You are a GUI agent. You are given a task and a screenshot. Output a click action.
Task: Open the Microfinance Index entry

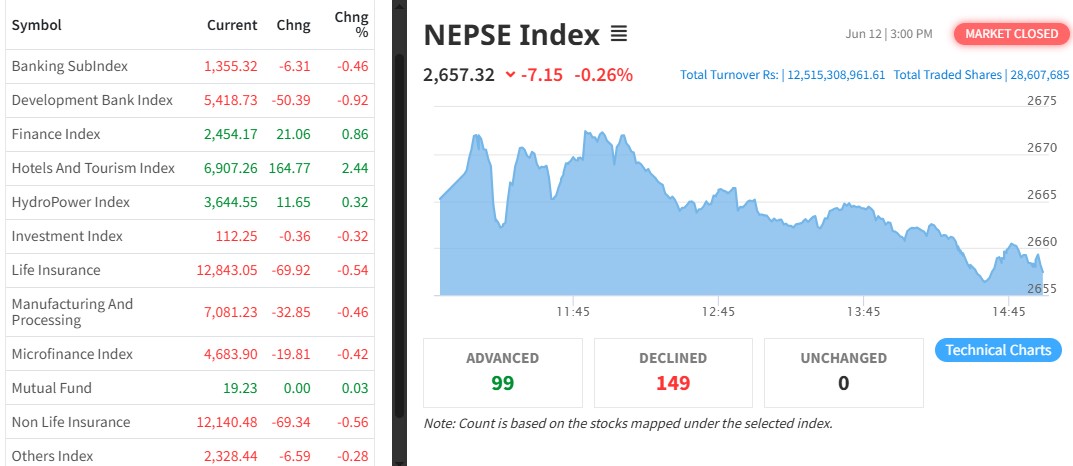(x=72, y=354)
